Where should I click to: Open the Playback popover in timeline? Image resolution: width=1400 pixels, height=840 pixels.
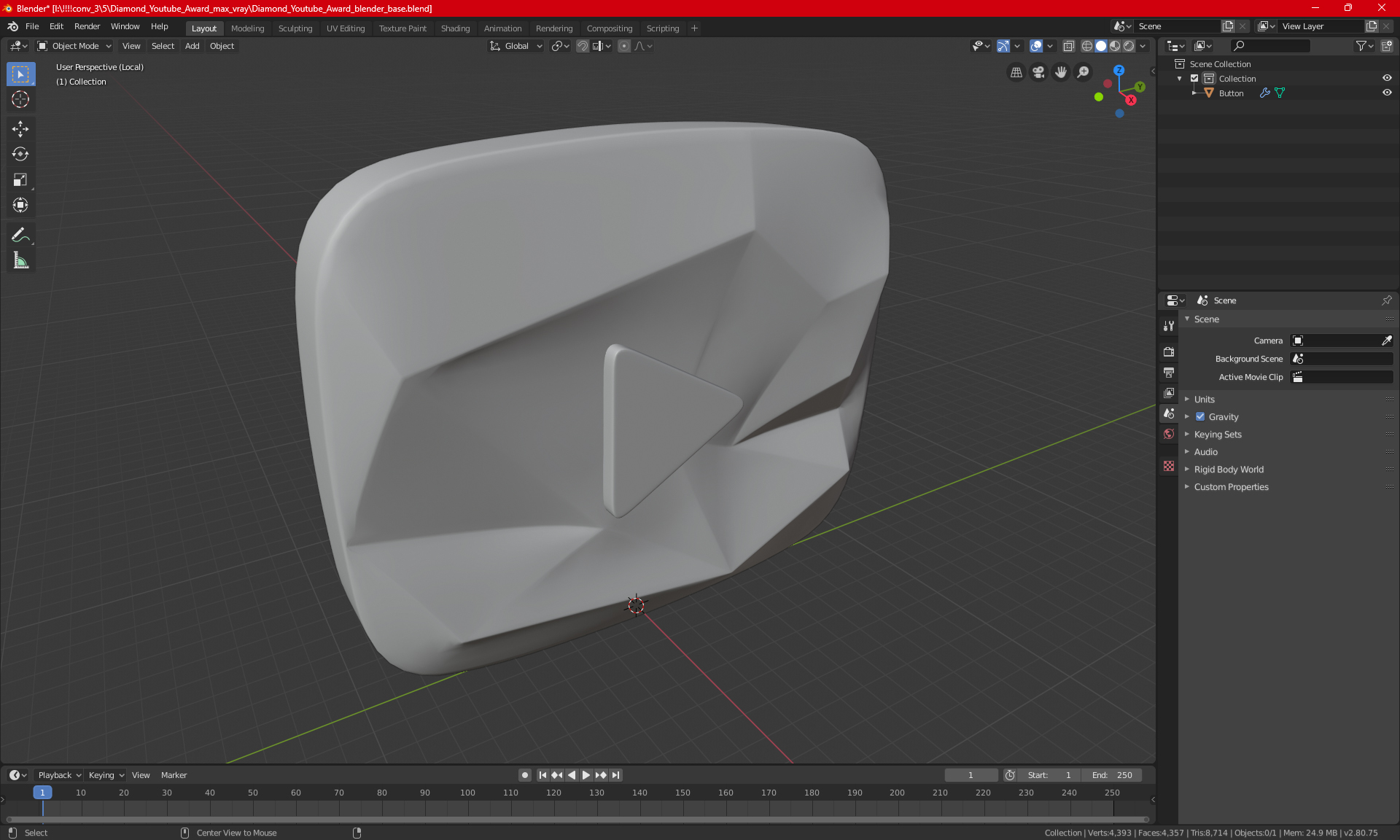click(x=58, y=775)
